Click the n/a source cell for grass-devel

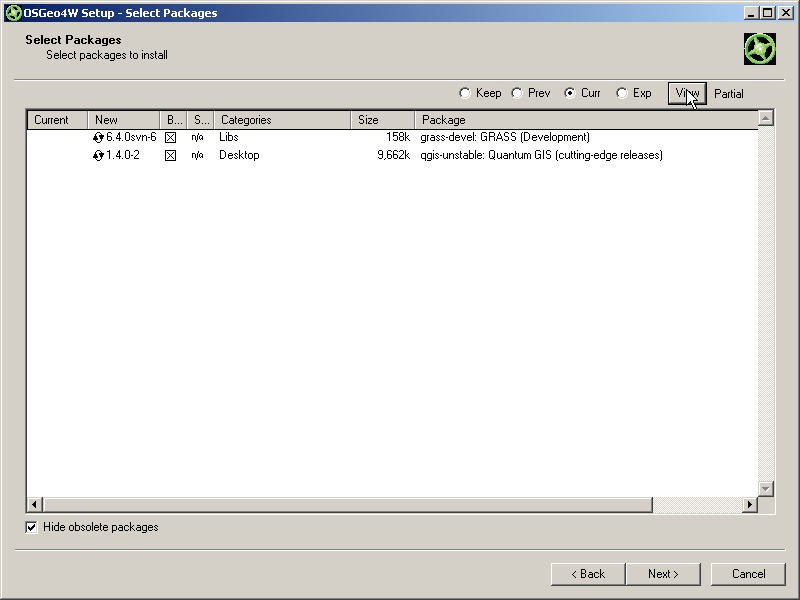[197, 137]
